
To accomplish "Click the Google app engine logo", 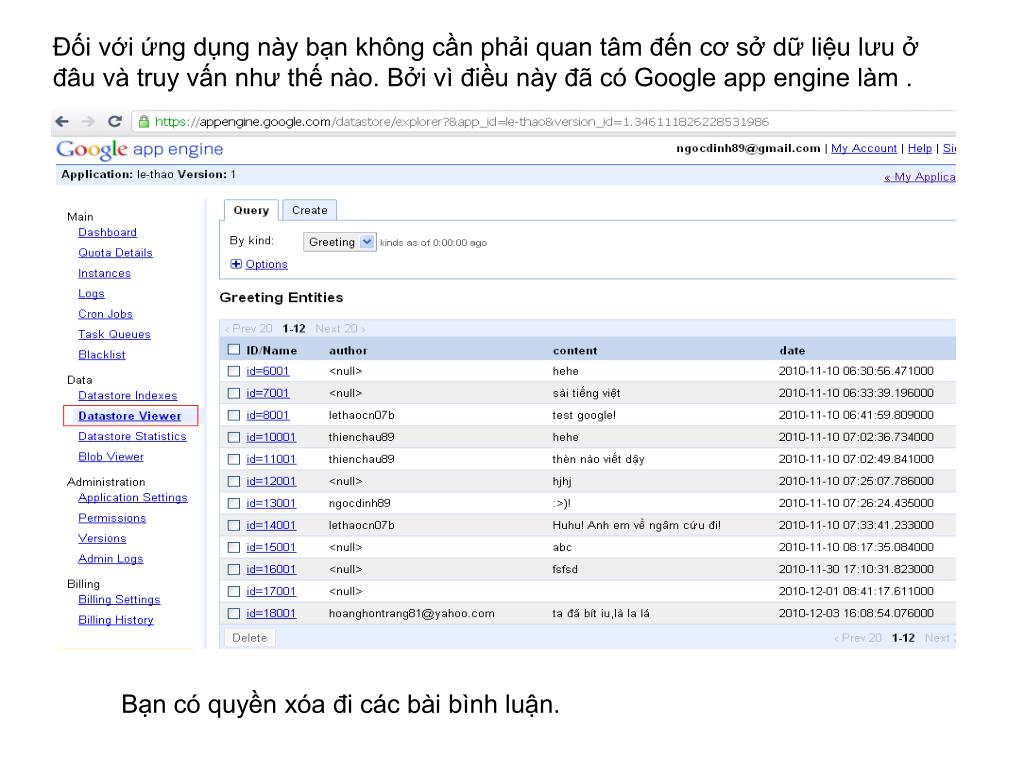I will [140, 150].
